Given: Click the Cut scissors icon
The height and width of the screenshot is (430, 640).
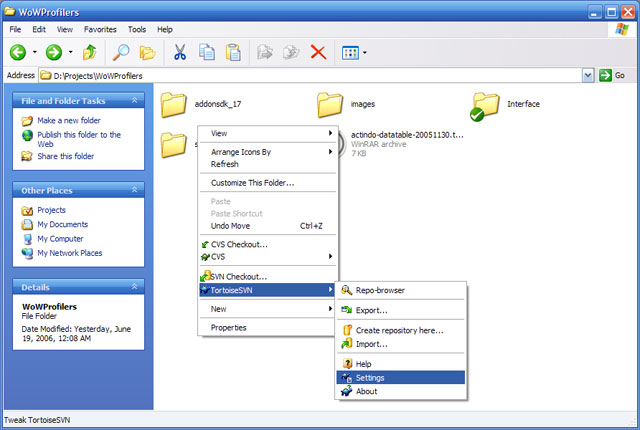Looking at the screenshot, I should point(180,52).
